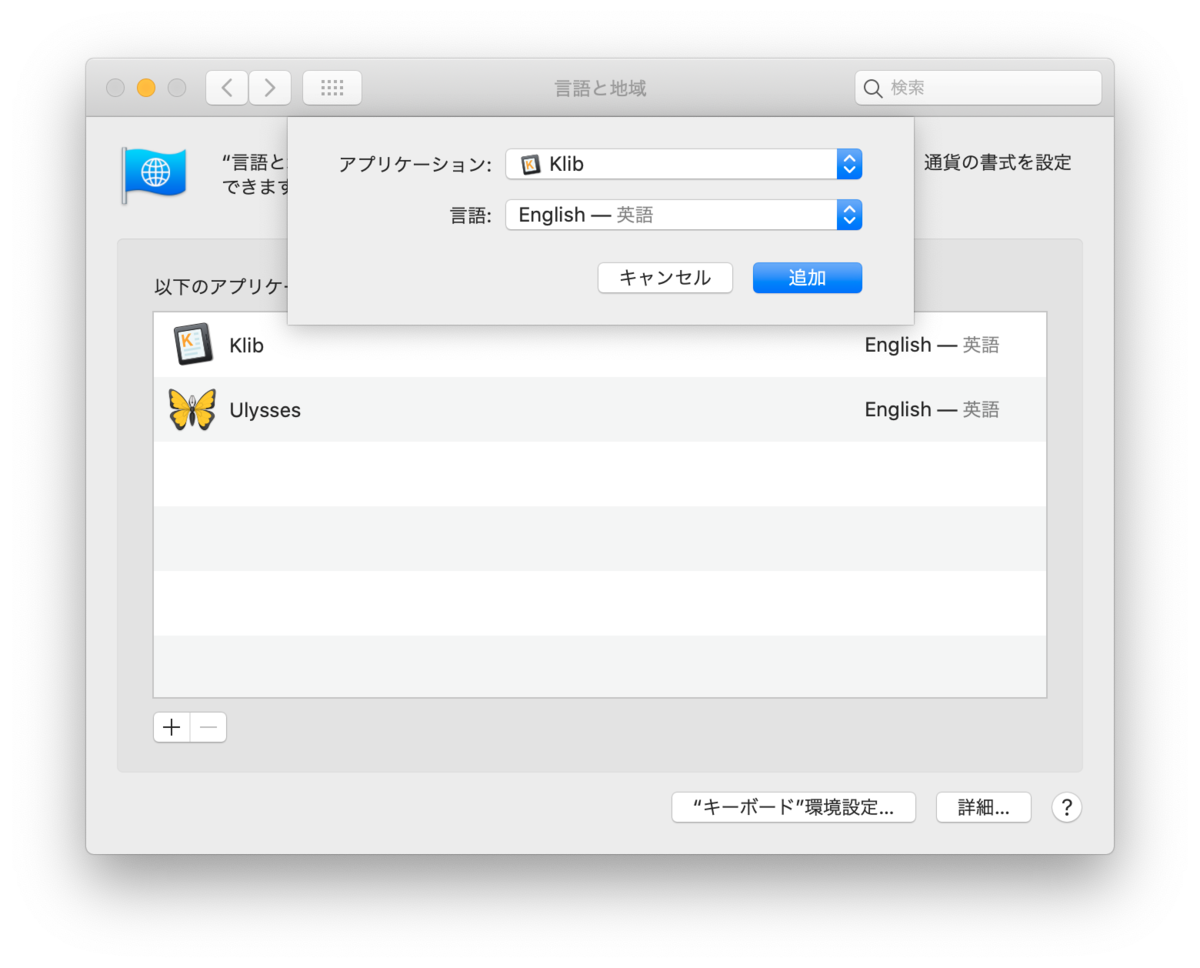Screen dimensions: 1200x968
Task: Click the blue flag Language & Region icon
Action: [154, 174]
